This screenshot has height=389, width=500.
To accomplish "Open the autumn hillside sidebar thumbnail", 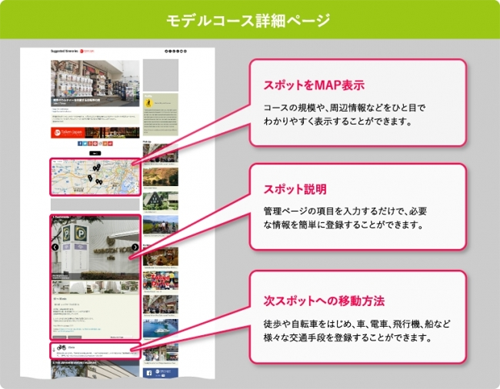I will point(161,177).
